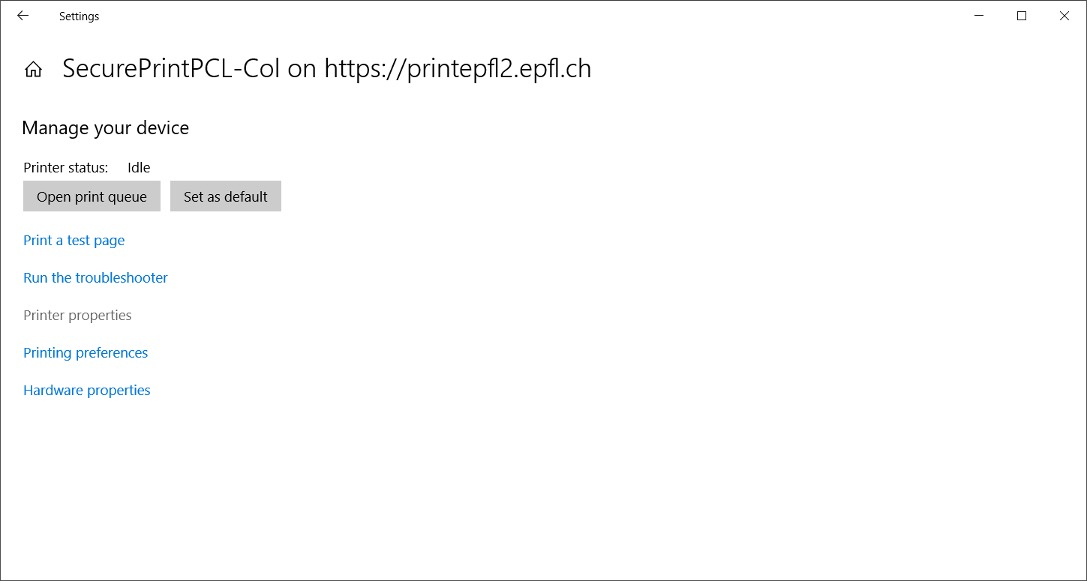Image resolution: width=1087 pixels, height=581 pixels.
Task: Open the grayed-out Printer properties link
Action: (x=77, y=315)
